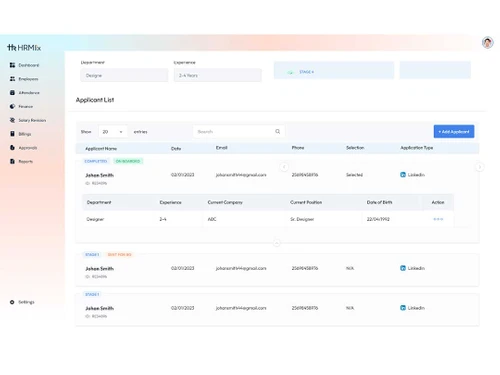Viewport: 500px width, 375px height.
Task: Select Salary Revision in the sidebar menu
Action: [32, 120]
